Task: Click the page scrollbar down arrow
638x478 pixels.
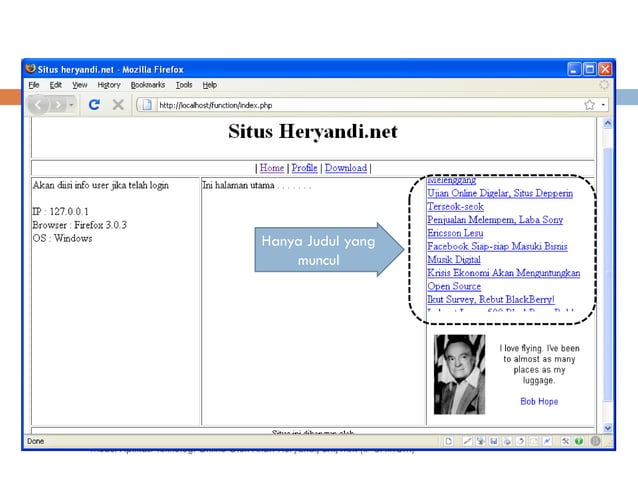Action: [x=605, y=428]
